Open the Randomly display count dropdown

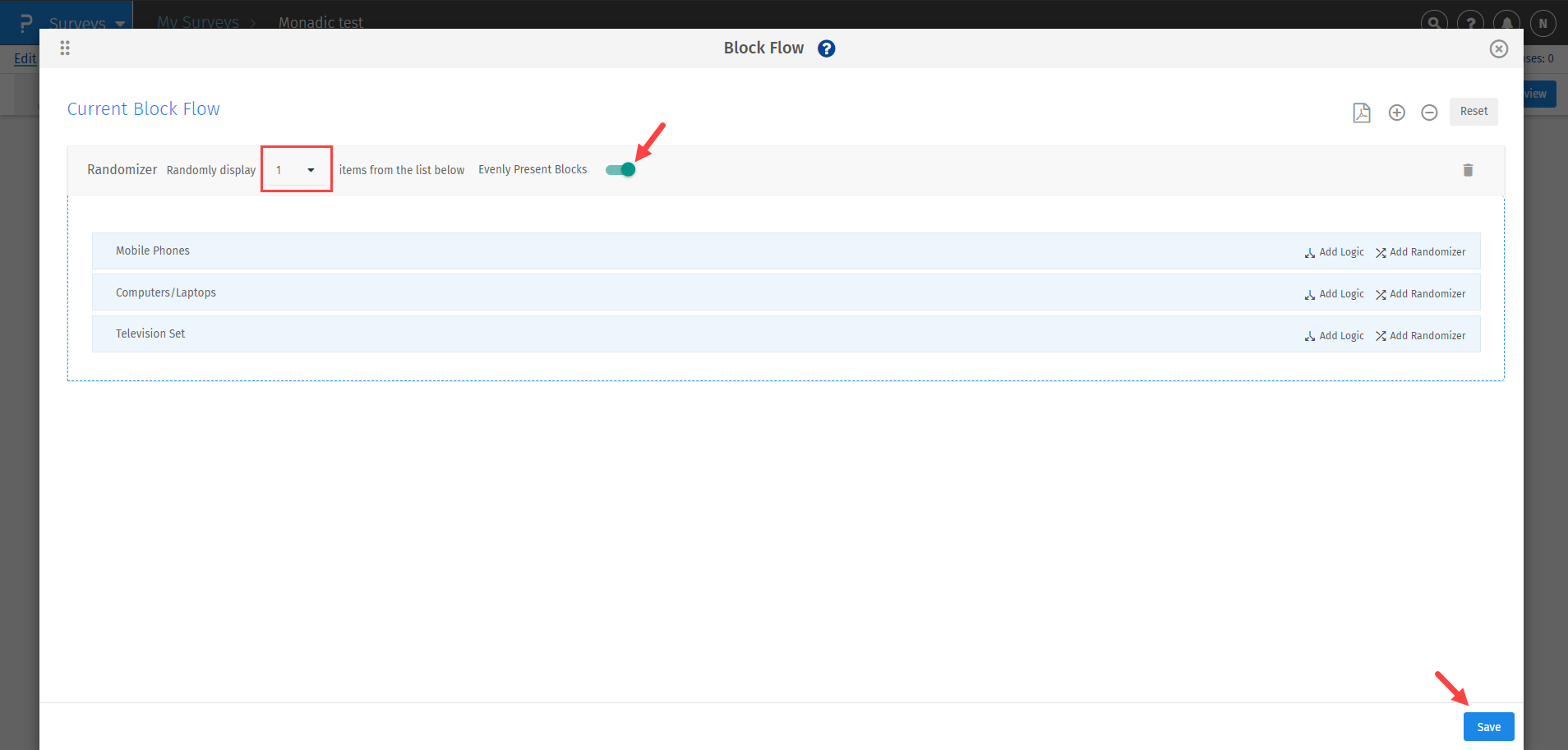tap(297, 169)
